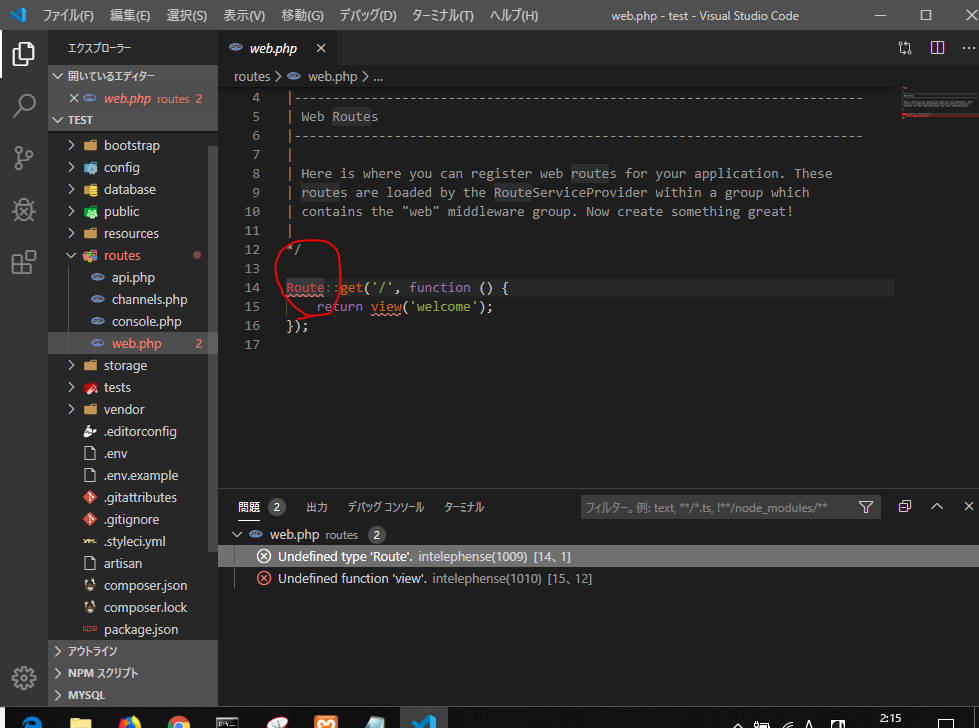Image resolution: width=979 pixels, height=728 pixels.
Task: Open File Explorer folder from the taskbar
Action: (x=81, y=722)
